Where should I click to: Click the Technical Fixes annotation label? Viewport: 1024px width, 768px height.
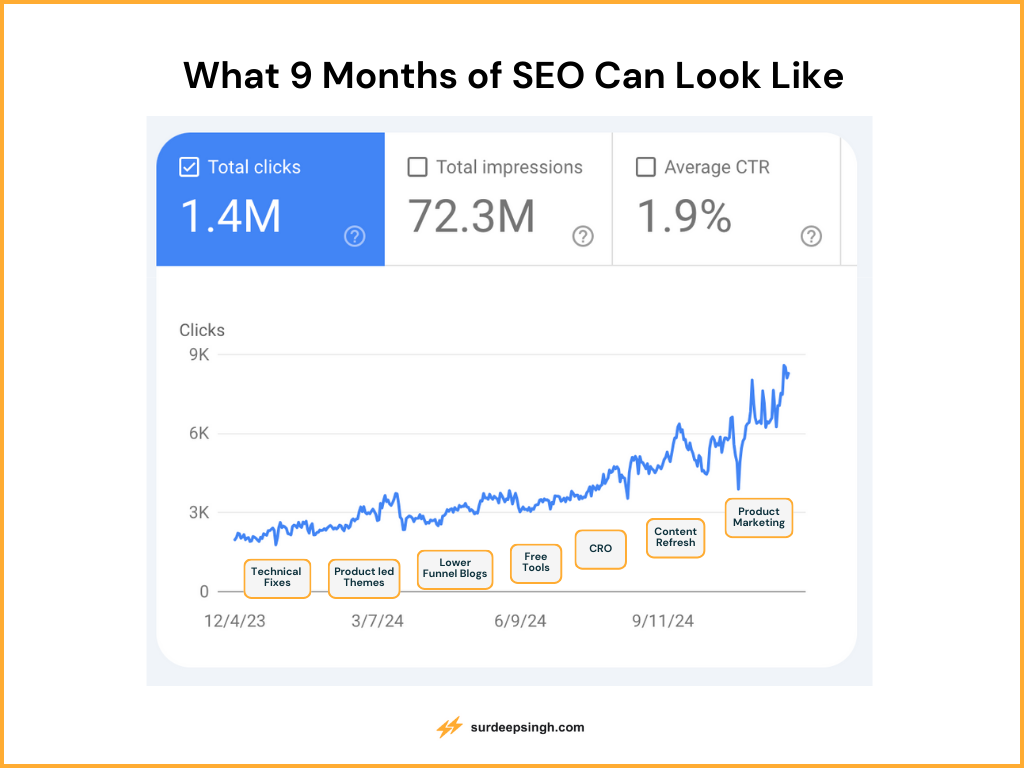tap(277, 578)
